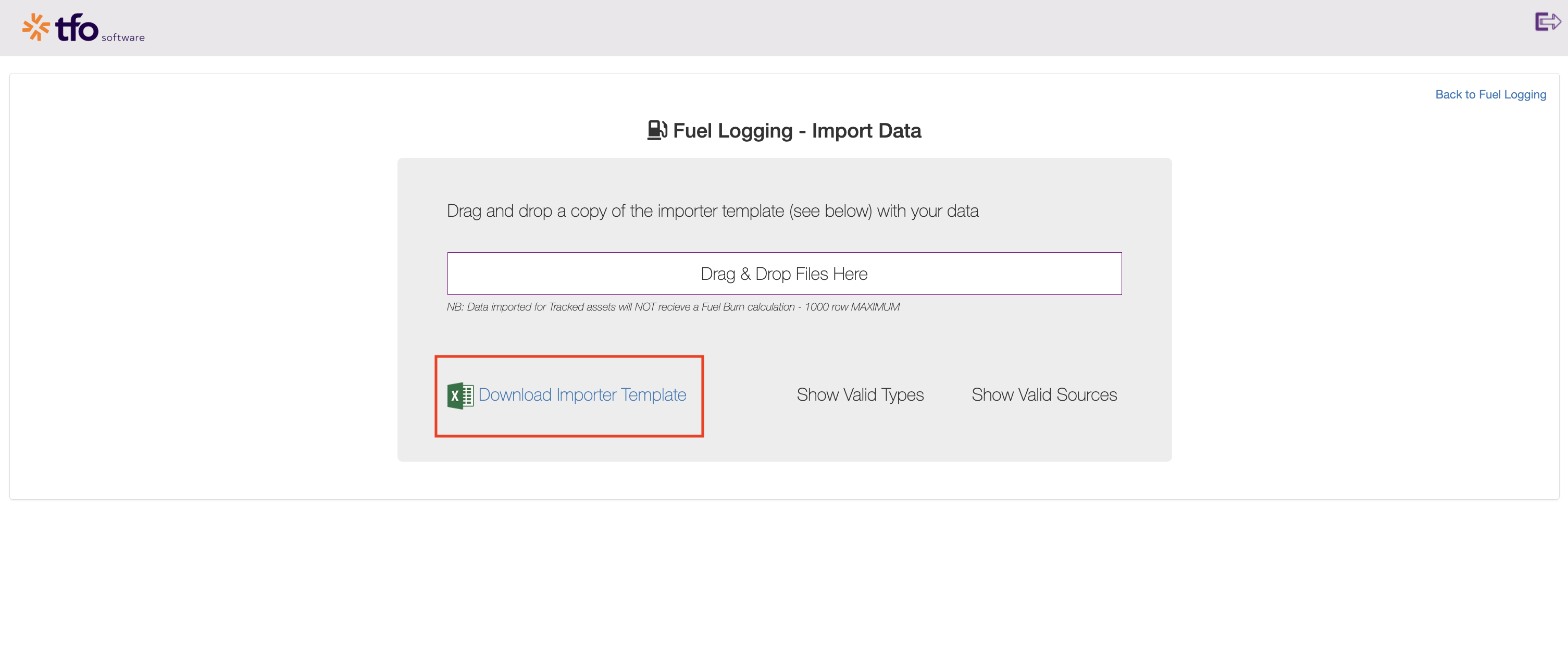Viewport: 1568px width, 668px height.
Task: Click the Drag & Drop Files Here zone
Action: coord(784,274)
